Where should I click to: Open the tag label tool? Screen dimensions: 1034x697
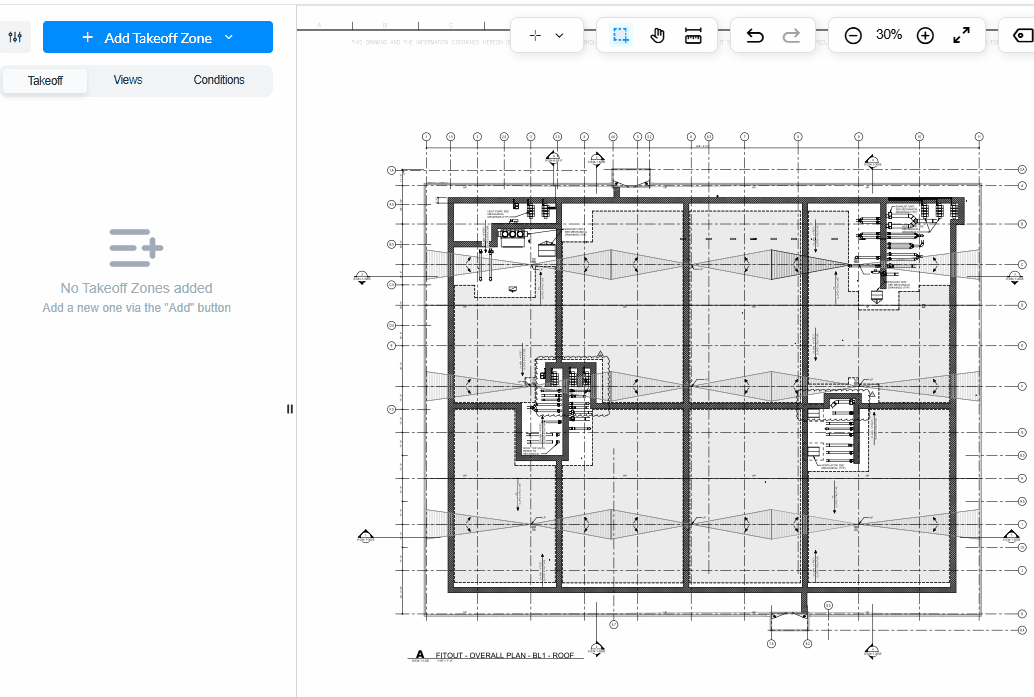click(1021, 36)
